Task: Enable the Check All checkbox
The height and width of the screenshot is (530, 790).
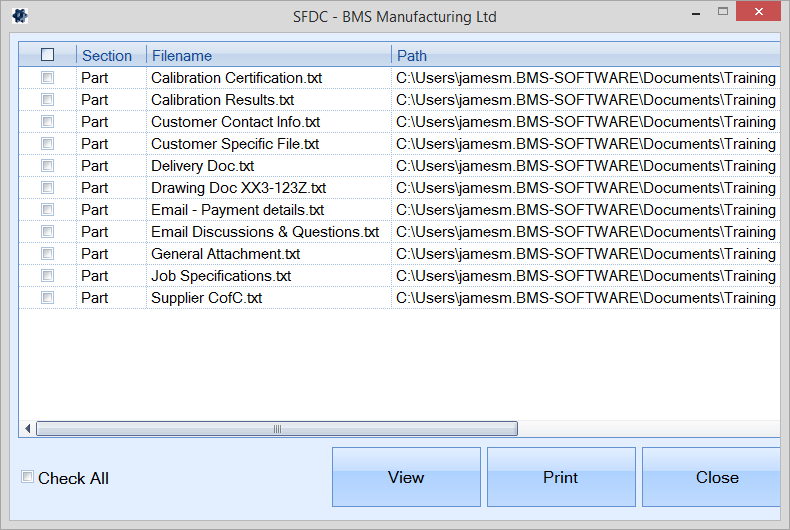Action: point(28,477)
